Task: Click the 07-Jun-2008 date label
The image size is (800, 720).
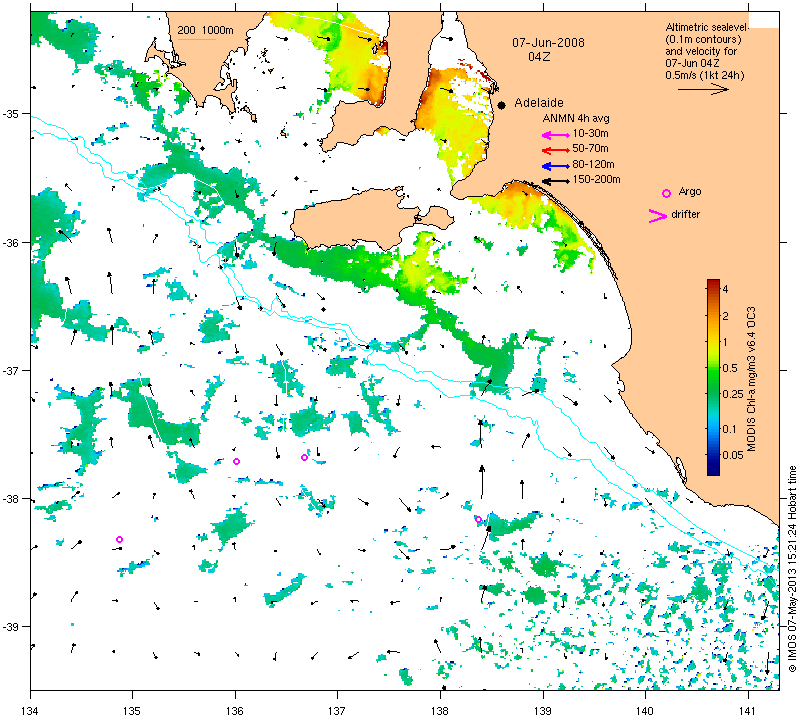Action: [x=548, y=42]
